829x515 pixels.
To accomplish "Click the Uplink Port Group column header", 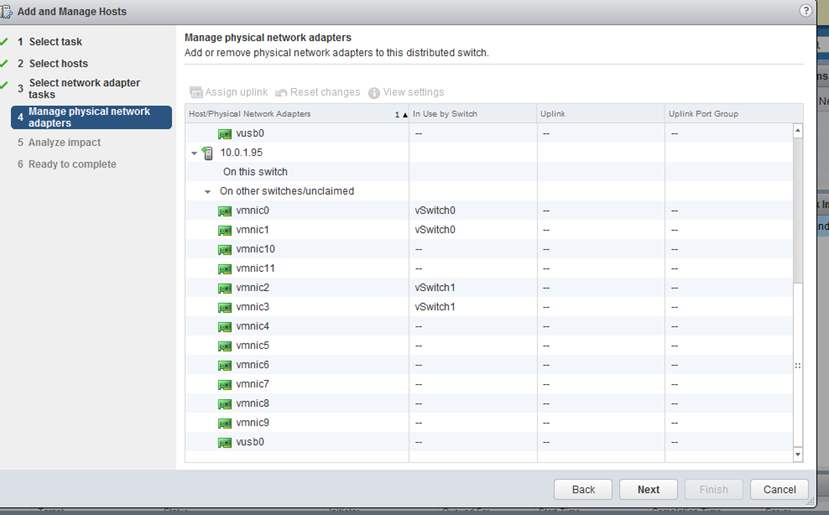I will (x=734, y=114).
